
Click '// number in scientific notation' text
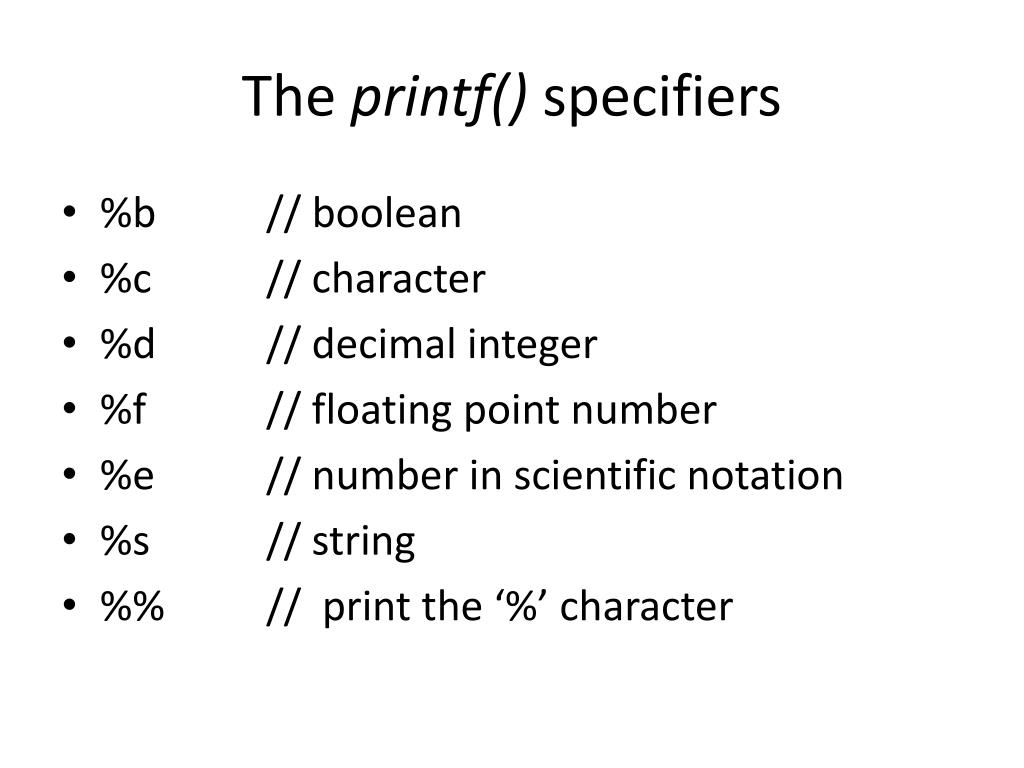(555, 475)
